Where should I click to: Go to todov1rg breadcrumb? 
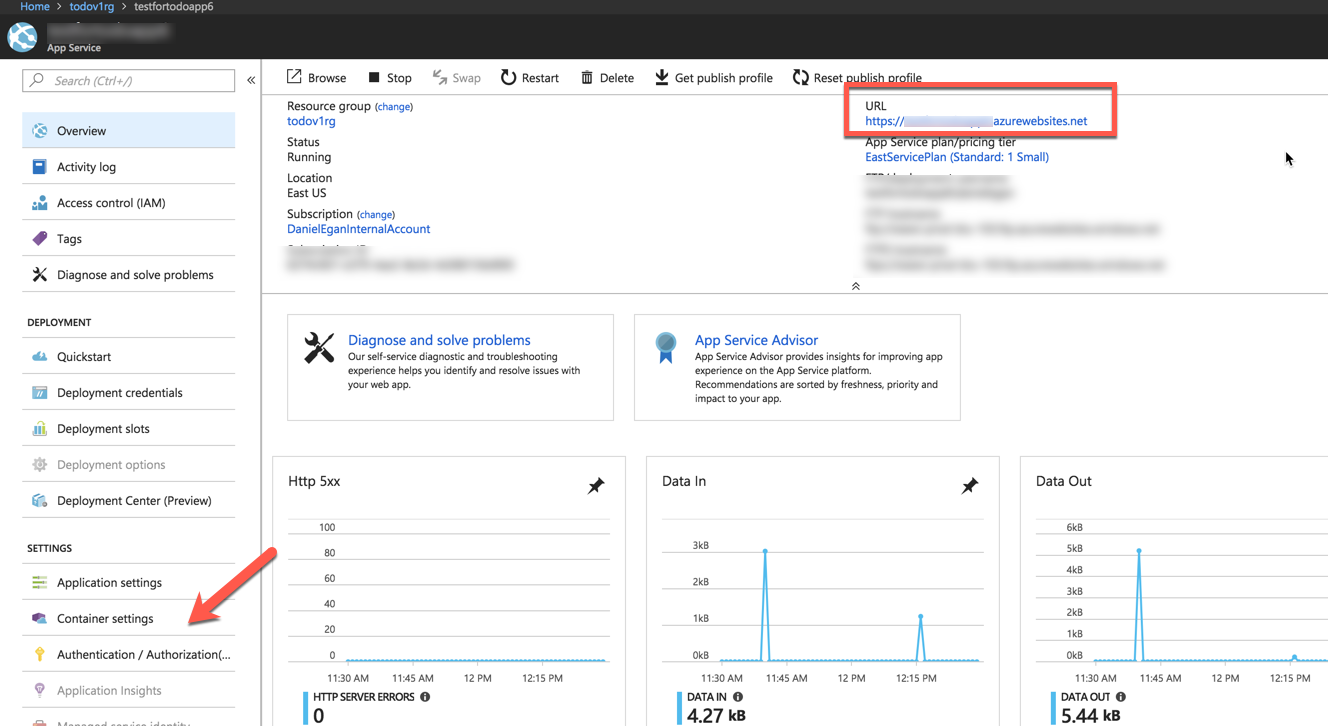coord(92,7)
